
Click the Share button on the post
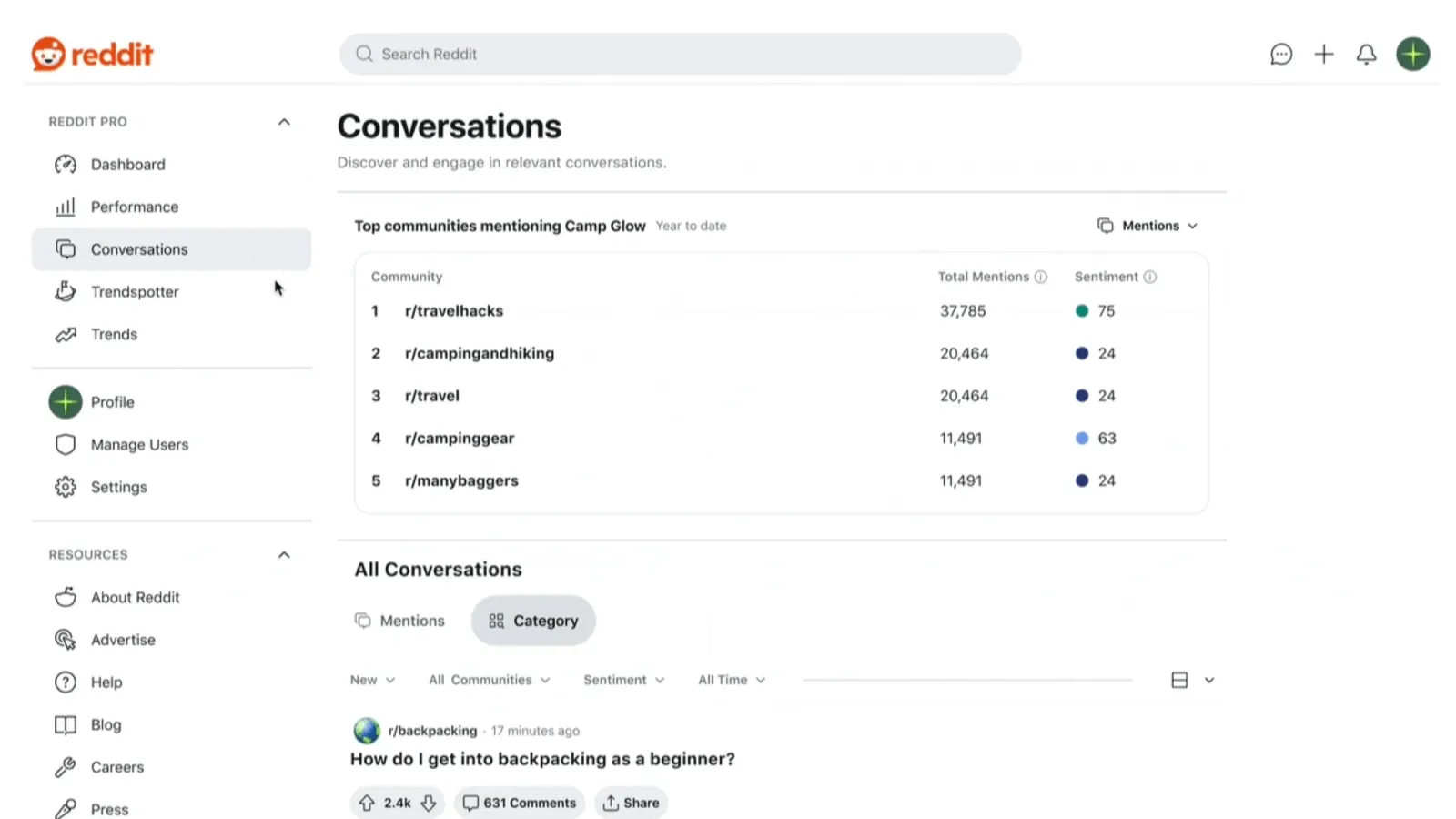point(632,803)
